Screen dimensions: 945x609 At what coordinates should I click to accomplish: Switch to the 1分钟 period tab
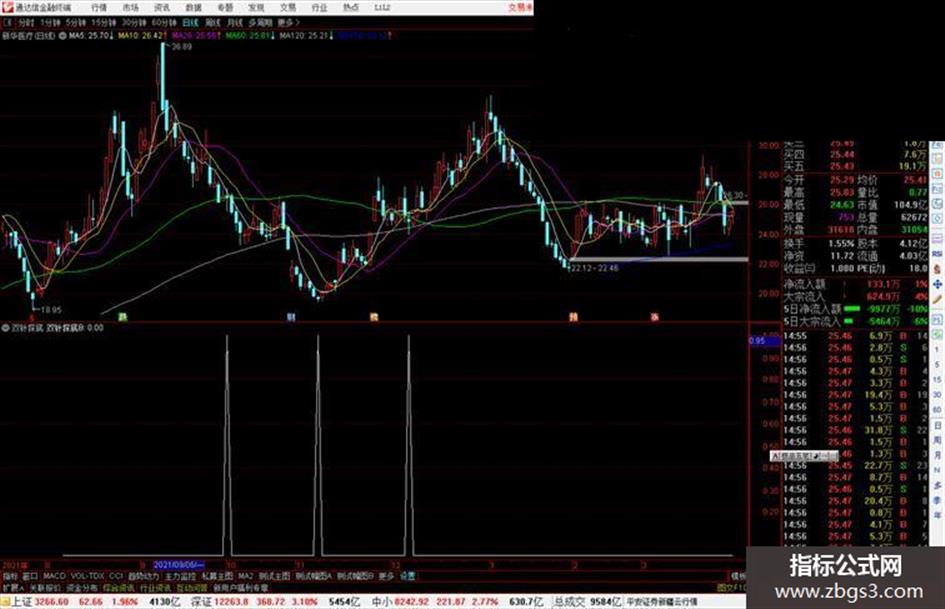pyautogui.click(x=51, y=22)
